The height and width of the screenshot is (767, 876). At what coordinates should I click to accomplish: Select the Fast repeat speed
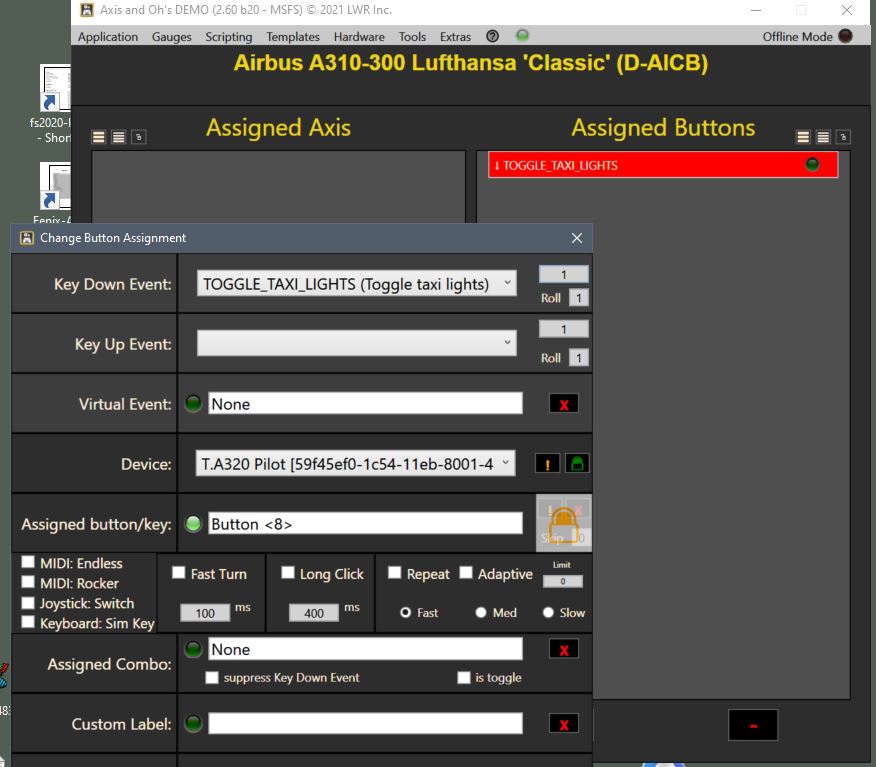(x=406, y=613)
